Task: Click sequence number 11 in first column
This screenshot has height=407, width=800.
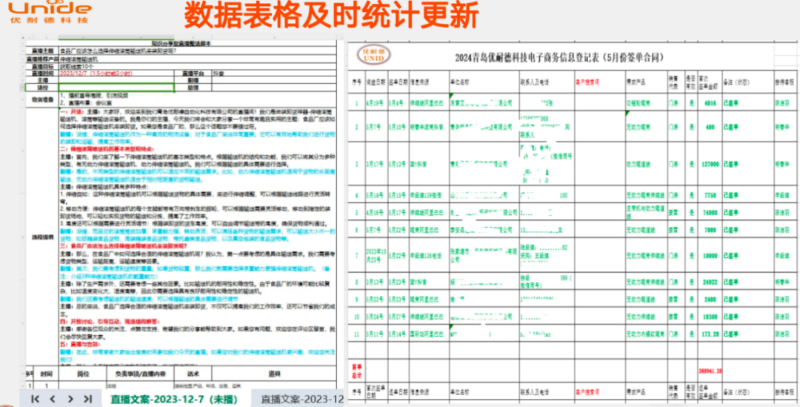Action: (357, 333)
